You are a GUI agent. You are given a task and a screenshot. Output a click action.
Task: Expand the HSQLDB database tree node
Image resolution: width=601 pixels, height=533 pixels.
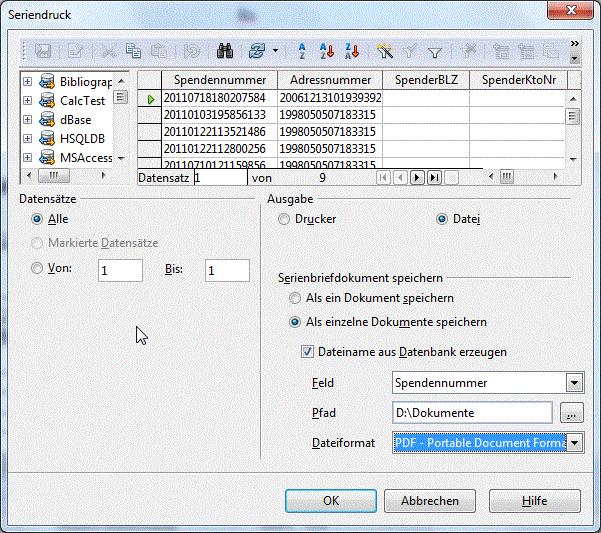27,138
